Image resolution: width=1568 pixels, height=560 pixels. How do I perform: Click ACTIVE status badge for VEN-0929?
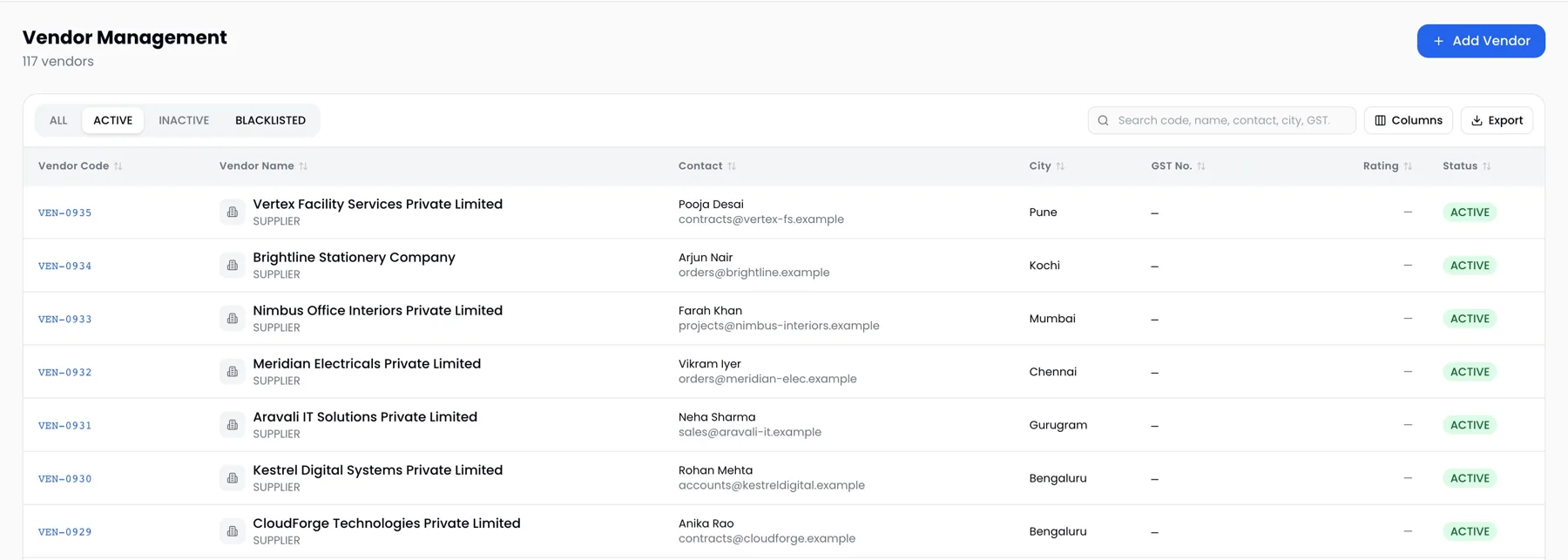[x=1470, y=531]
